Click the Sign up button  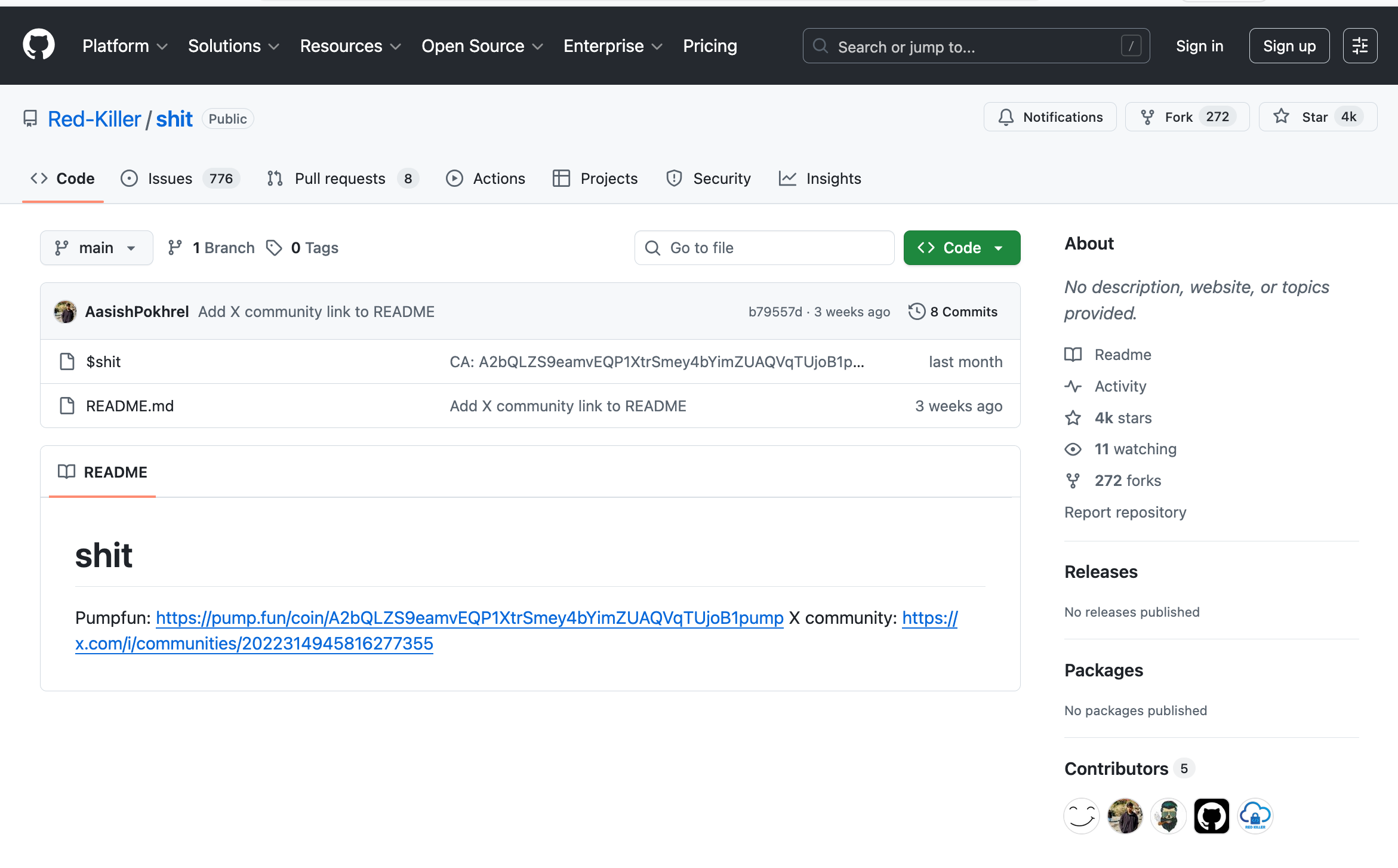(x=1289, y=46)
